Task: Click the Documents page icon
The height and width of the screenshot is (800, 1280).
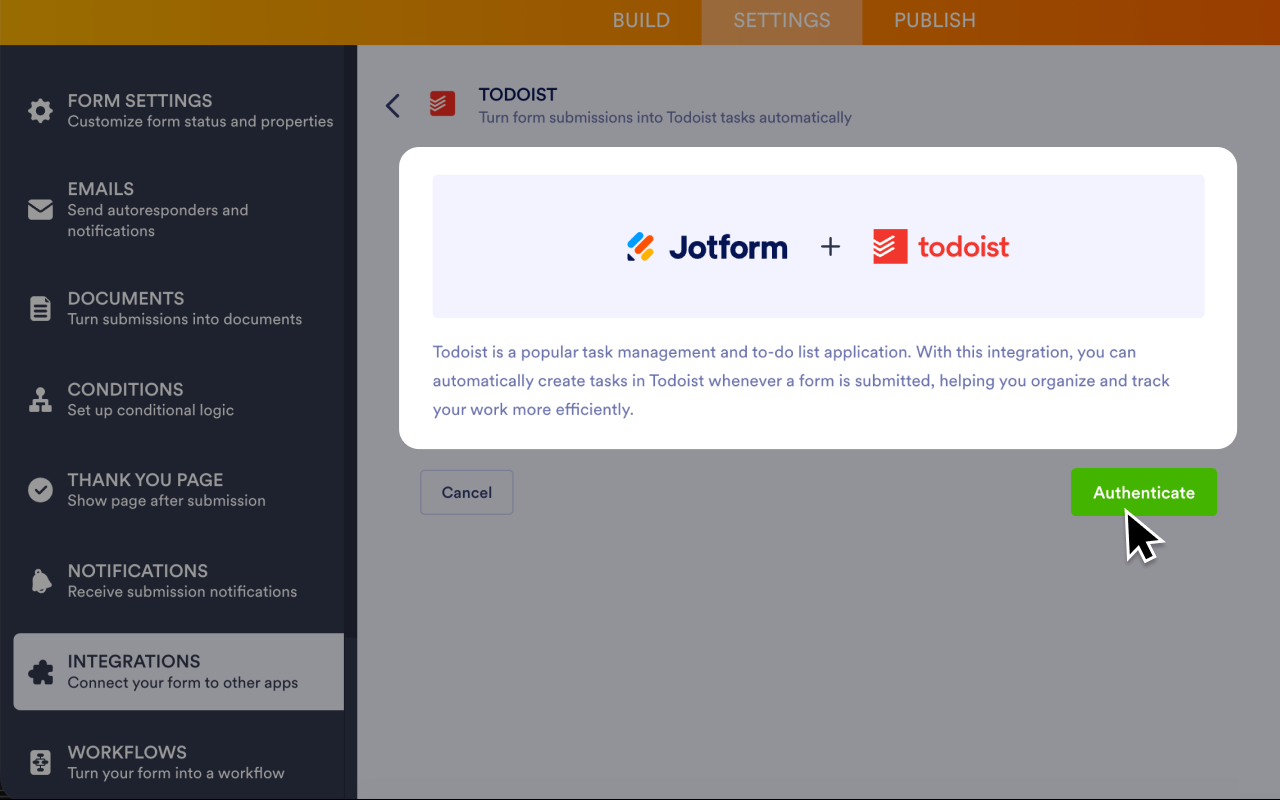Action: click(39, 309)
